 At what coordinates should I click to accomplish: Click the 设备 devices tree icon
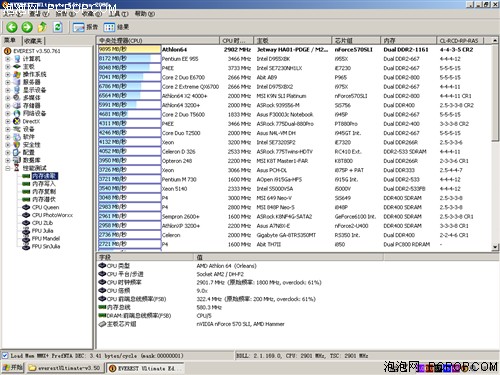(17, 129)
